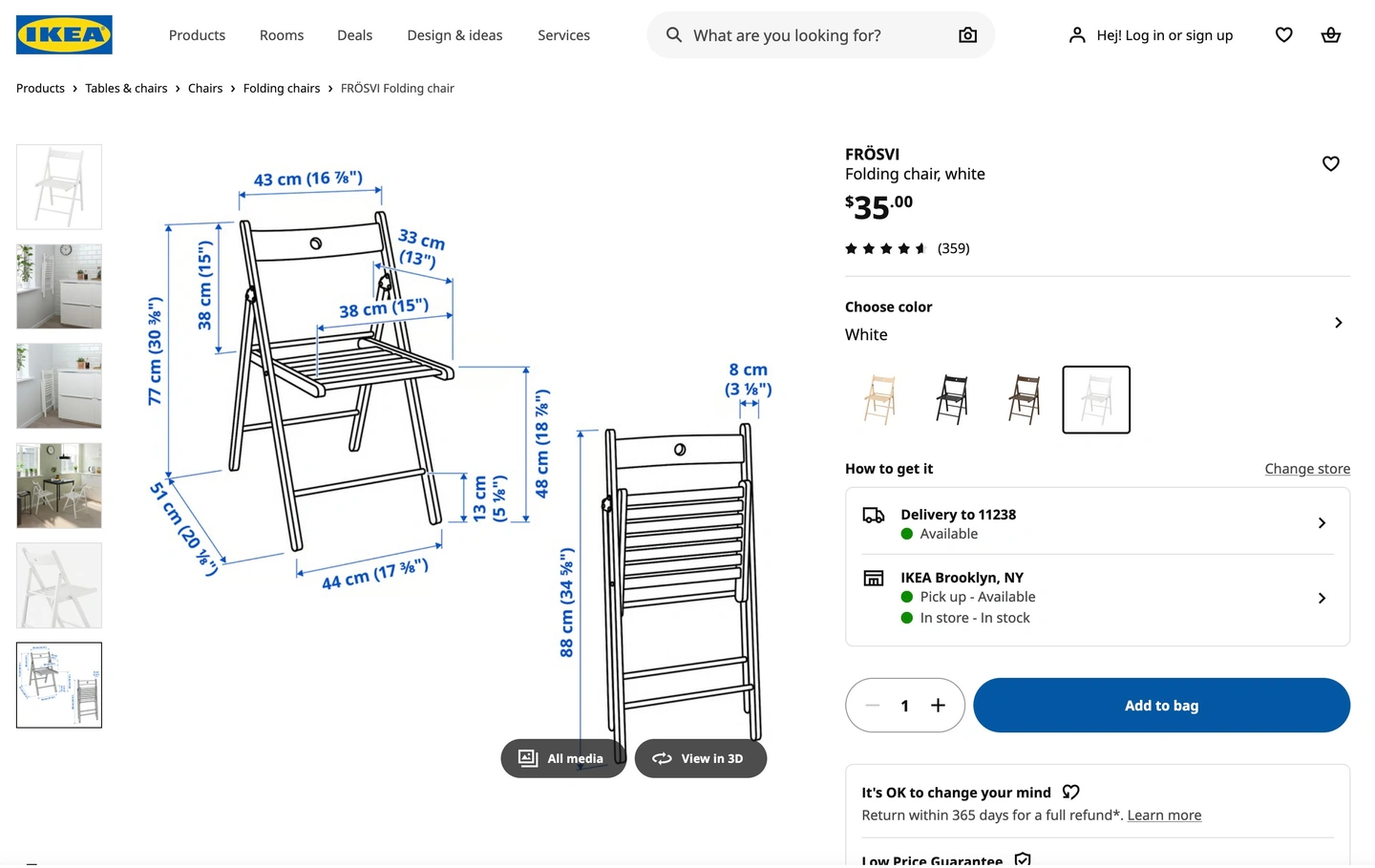Image resolution: width=1375 pixels, height=868 pixels.
Task: Open the Design & ideas menu
Action: [455, 35]
